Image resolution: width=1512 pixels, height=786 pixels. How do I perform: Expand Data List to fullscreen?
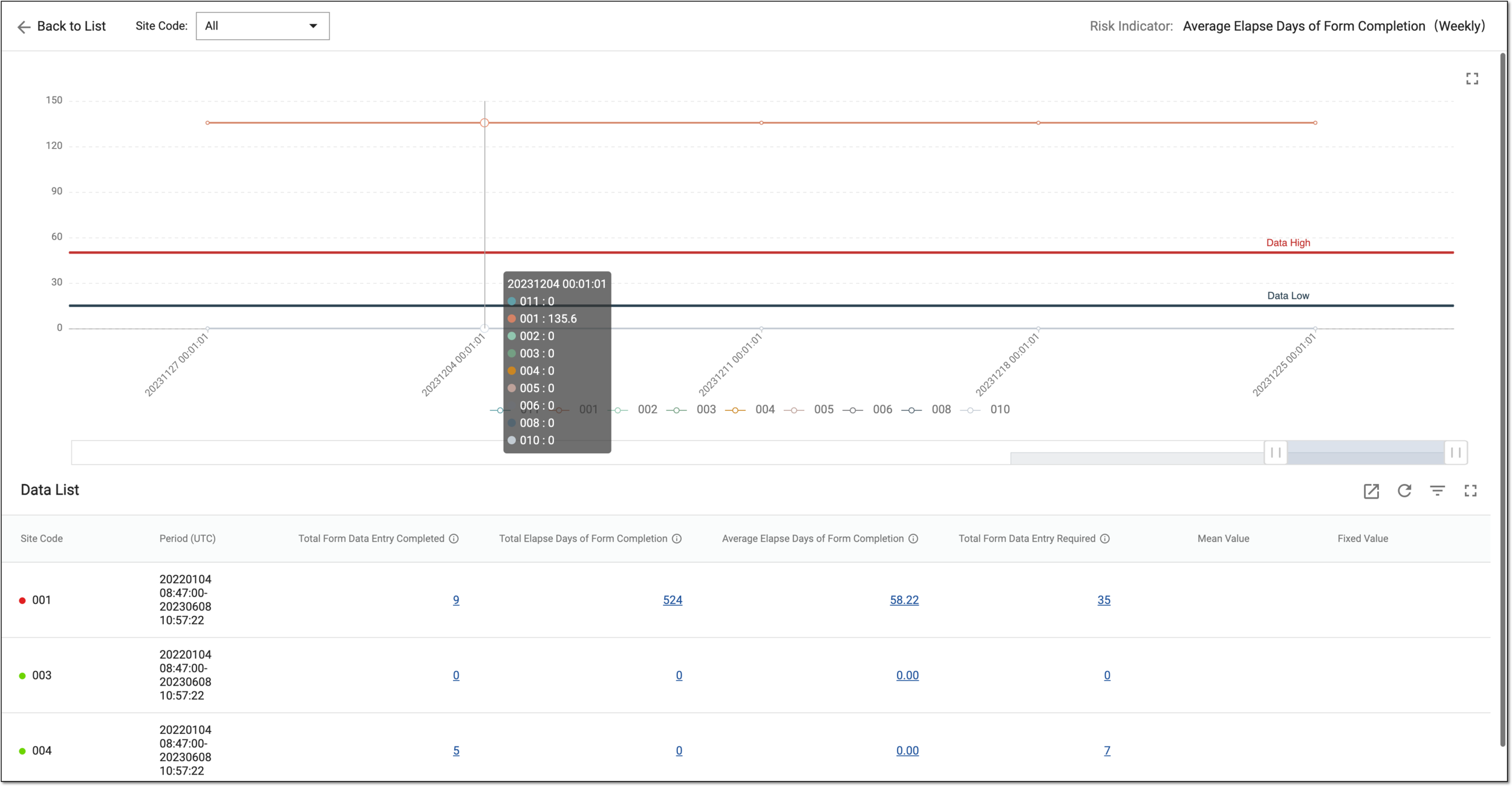point(1471,491)
